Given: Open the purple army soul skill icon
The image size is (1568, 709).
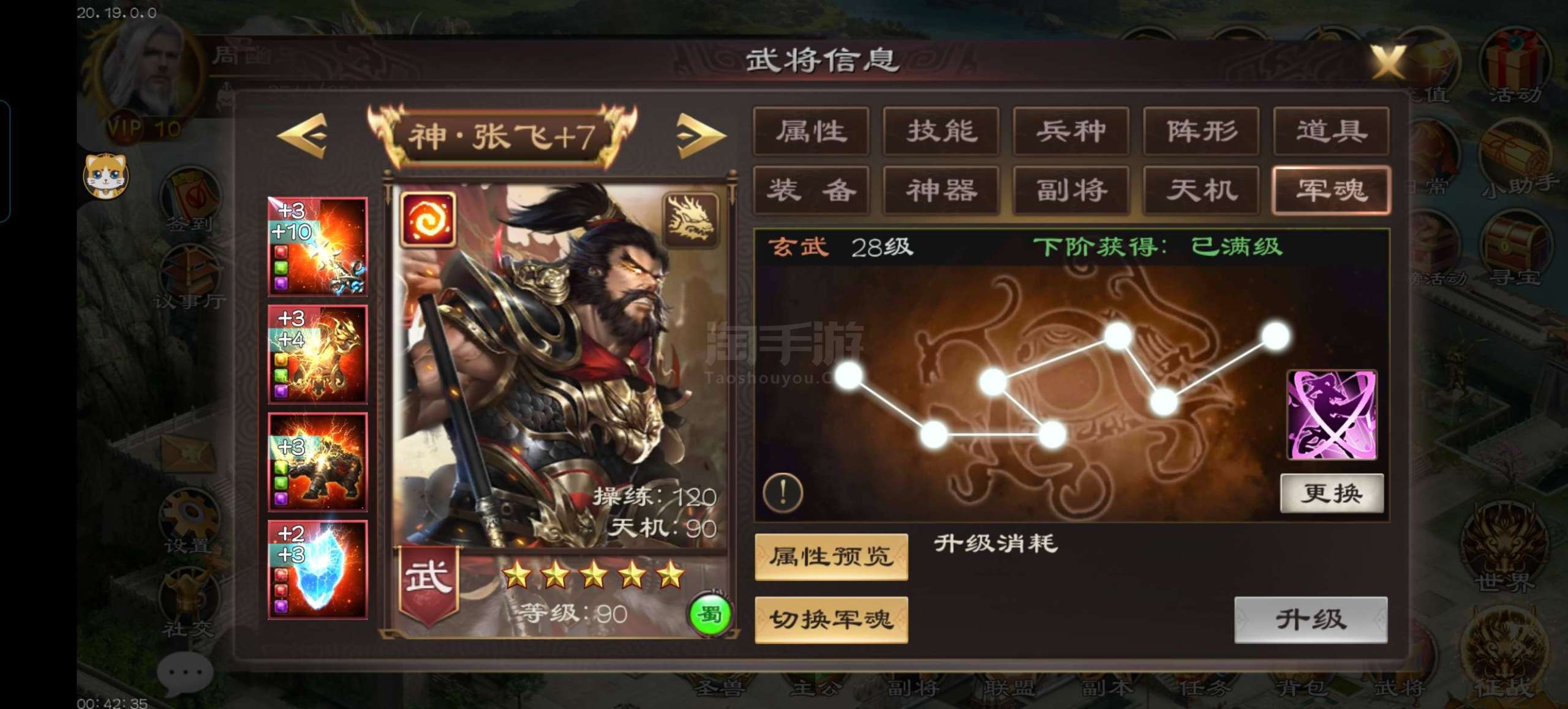Looking at the screenshot, I should pyautogui.click(x=1332, y=415).
